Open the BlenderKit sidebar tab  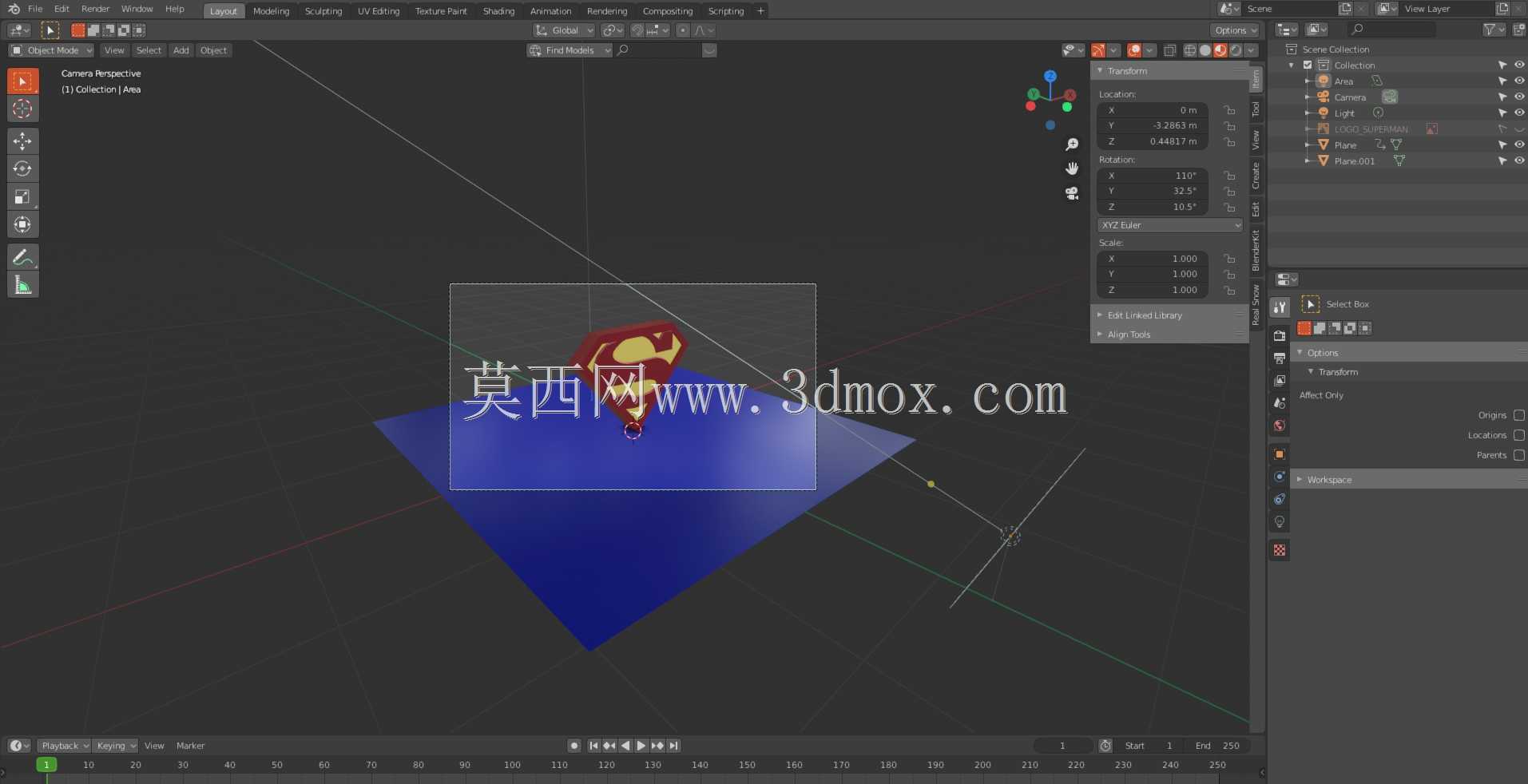click(x=1256, y=250)
